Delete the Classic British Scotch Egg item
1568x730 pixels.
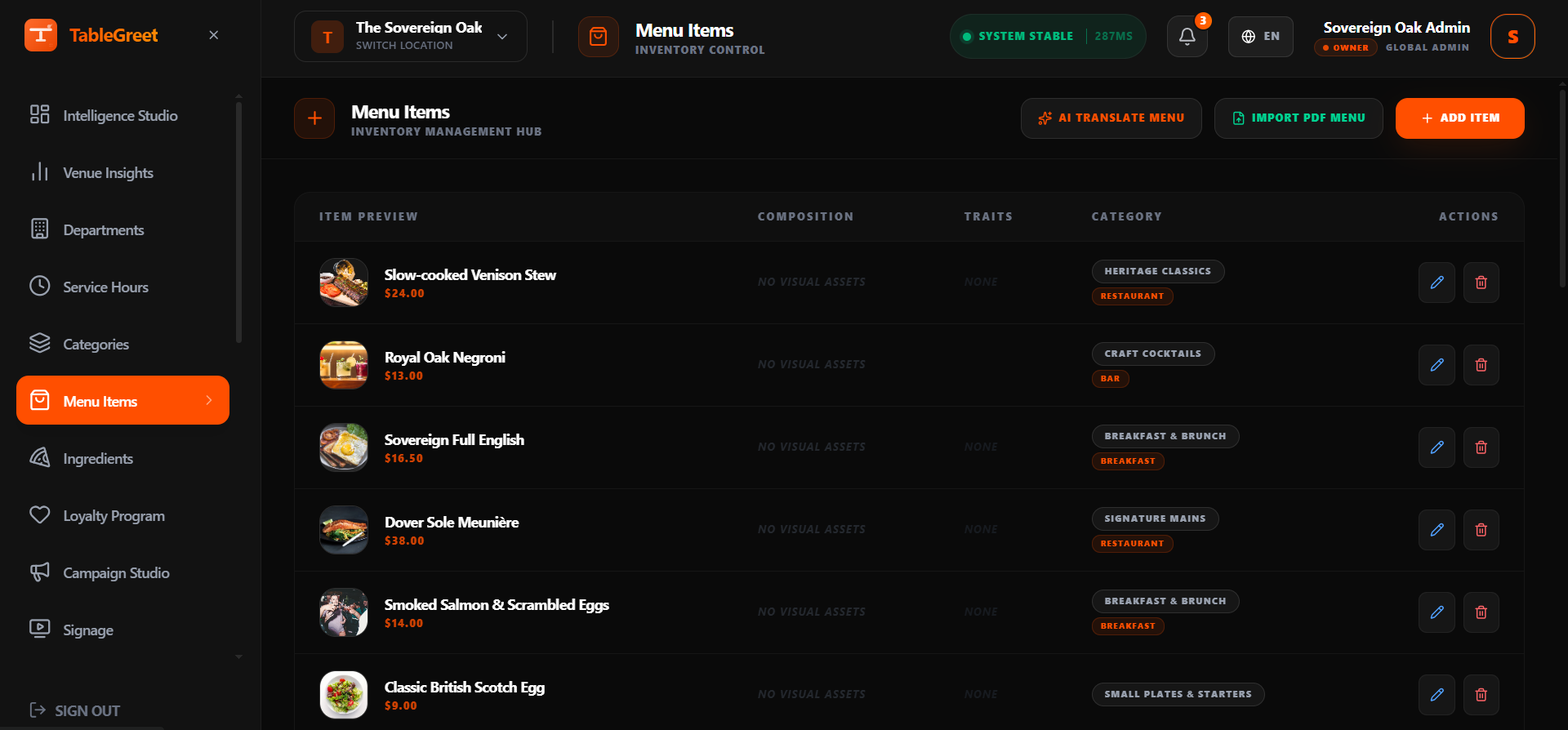pyautogui.click(x=1481, y=695)
